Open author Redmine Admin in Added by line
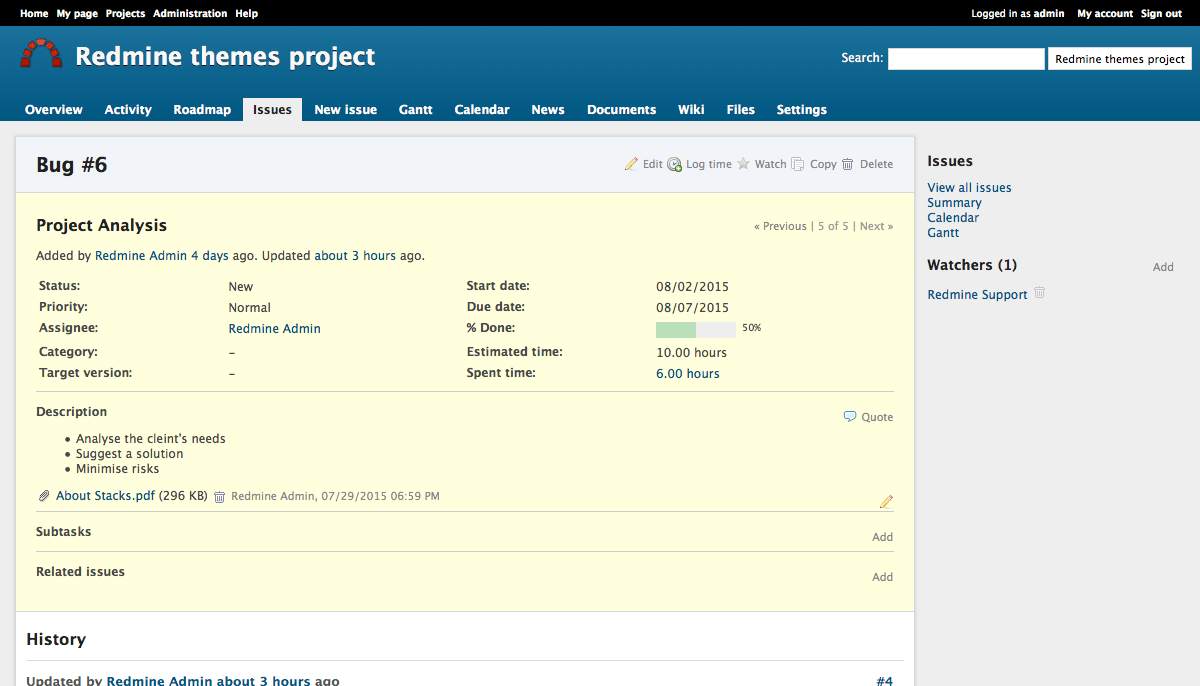This screenshot has height=686, width=1200. pos(141,256)
